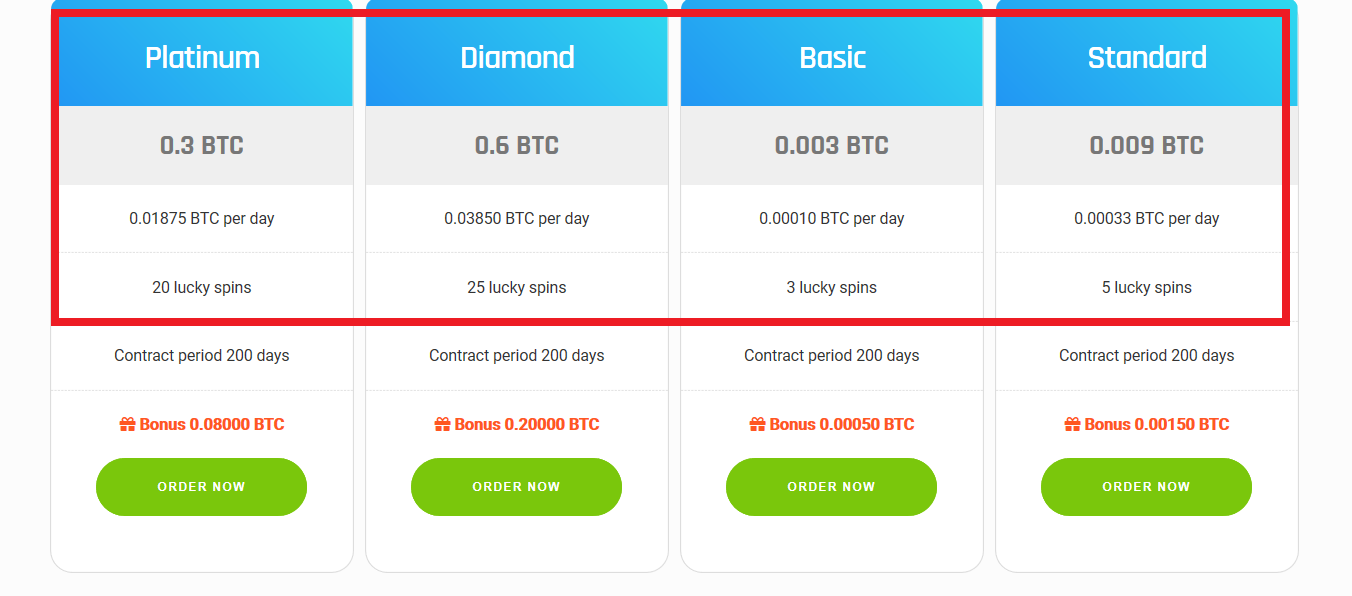Screen dimensions: 1352x596
Task: Order the Diamond plan now
Action: click(516, 487)
